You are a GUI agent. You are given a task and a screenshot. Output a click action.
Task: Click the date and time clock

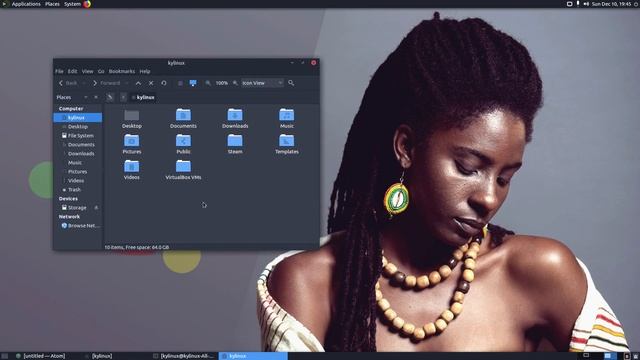coord(611,4)
